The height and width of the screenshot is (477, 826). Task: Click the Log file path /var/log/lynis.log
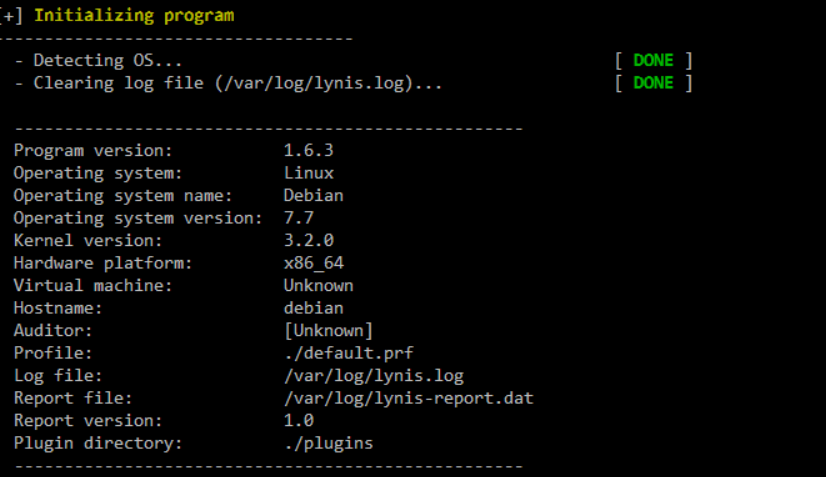point(373,376)
